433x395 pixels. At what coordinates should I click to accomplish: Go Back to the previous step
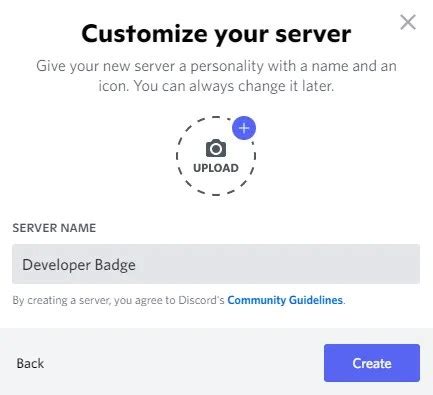coord(30,363)
